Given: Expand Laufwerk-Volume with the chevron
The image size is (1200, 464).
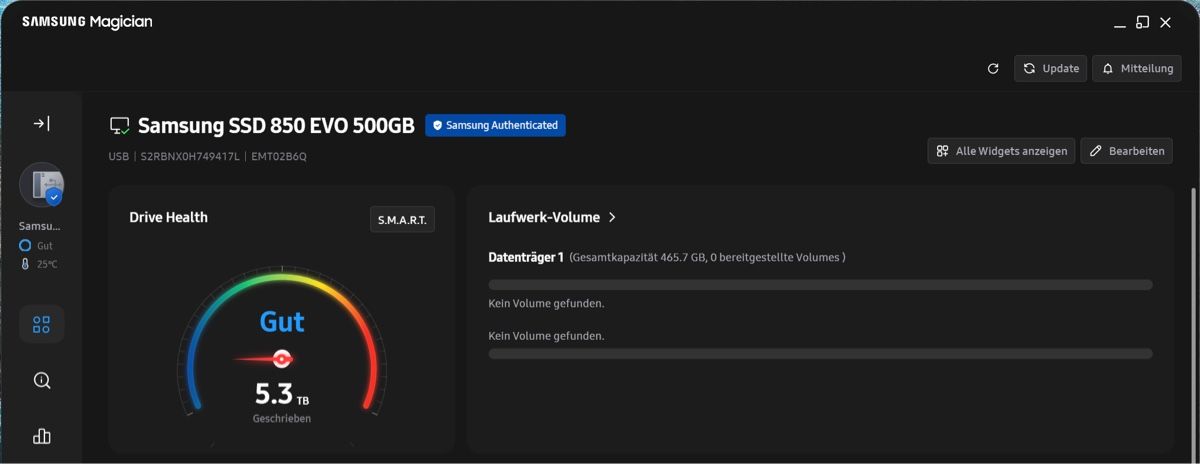Looking at the screenshot, I should pyautogui.click(x=612, y=217).
